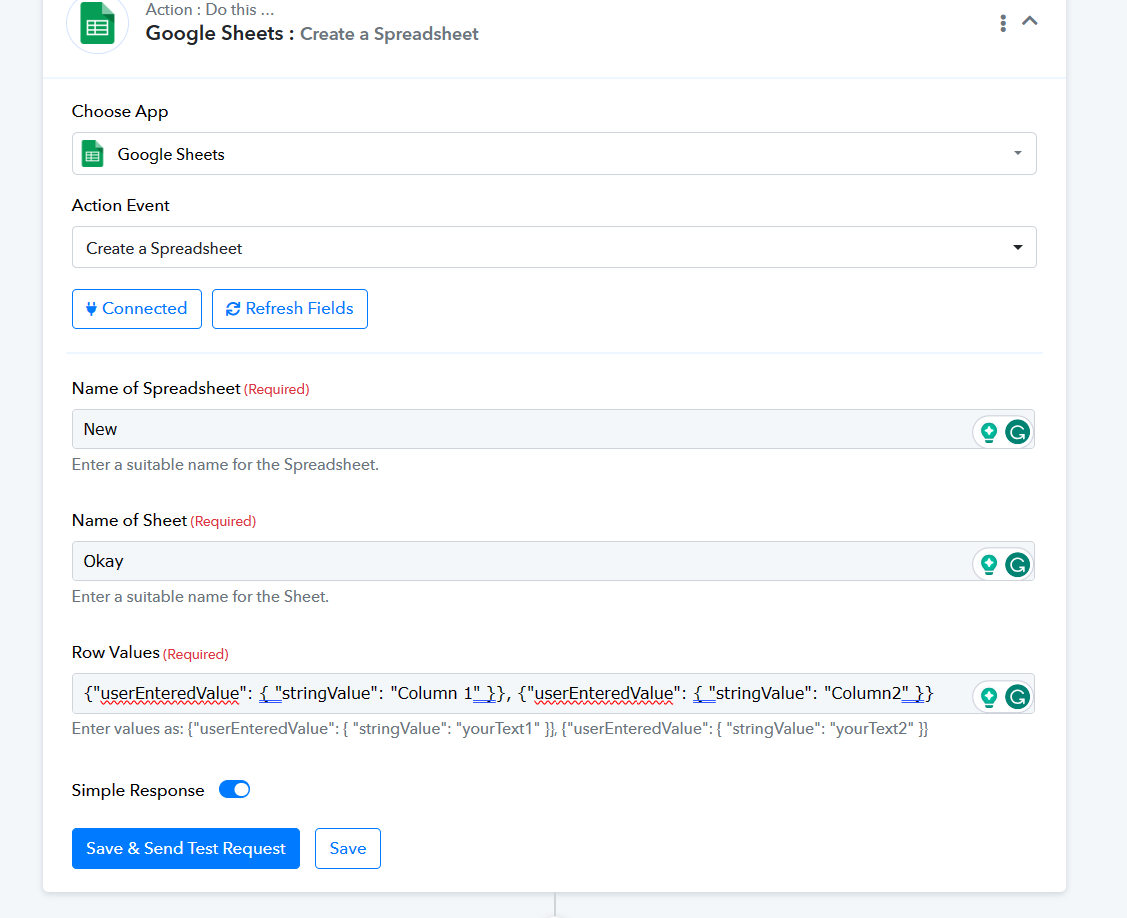Click 'Enter a suitable name for the Spreadsheet.' hint
This screenshot has height=918, width=1127.
[x=225, y=464]
